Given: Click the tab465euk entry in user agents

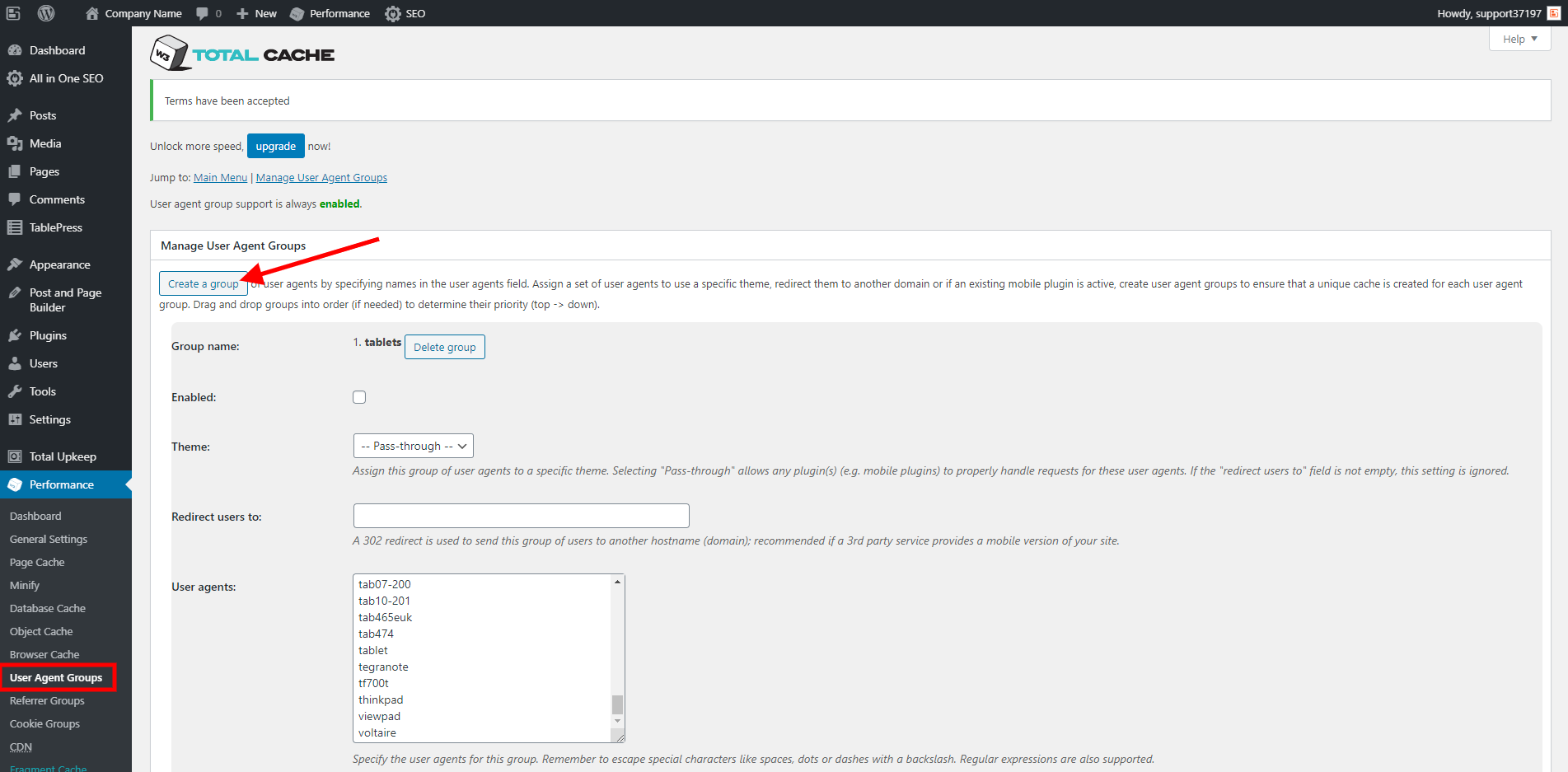Looking at the screenshot, I should tap(385, 617).
